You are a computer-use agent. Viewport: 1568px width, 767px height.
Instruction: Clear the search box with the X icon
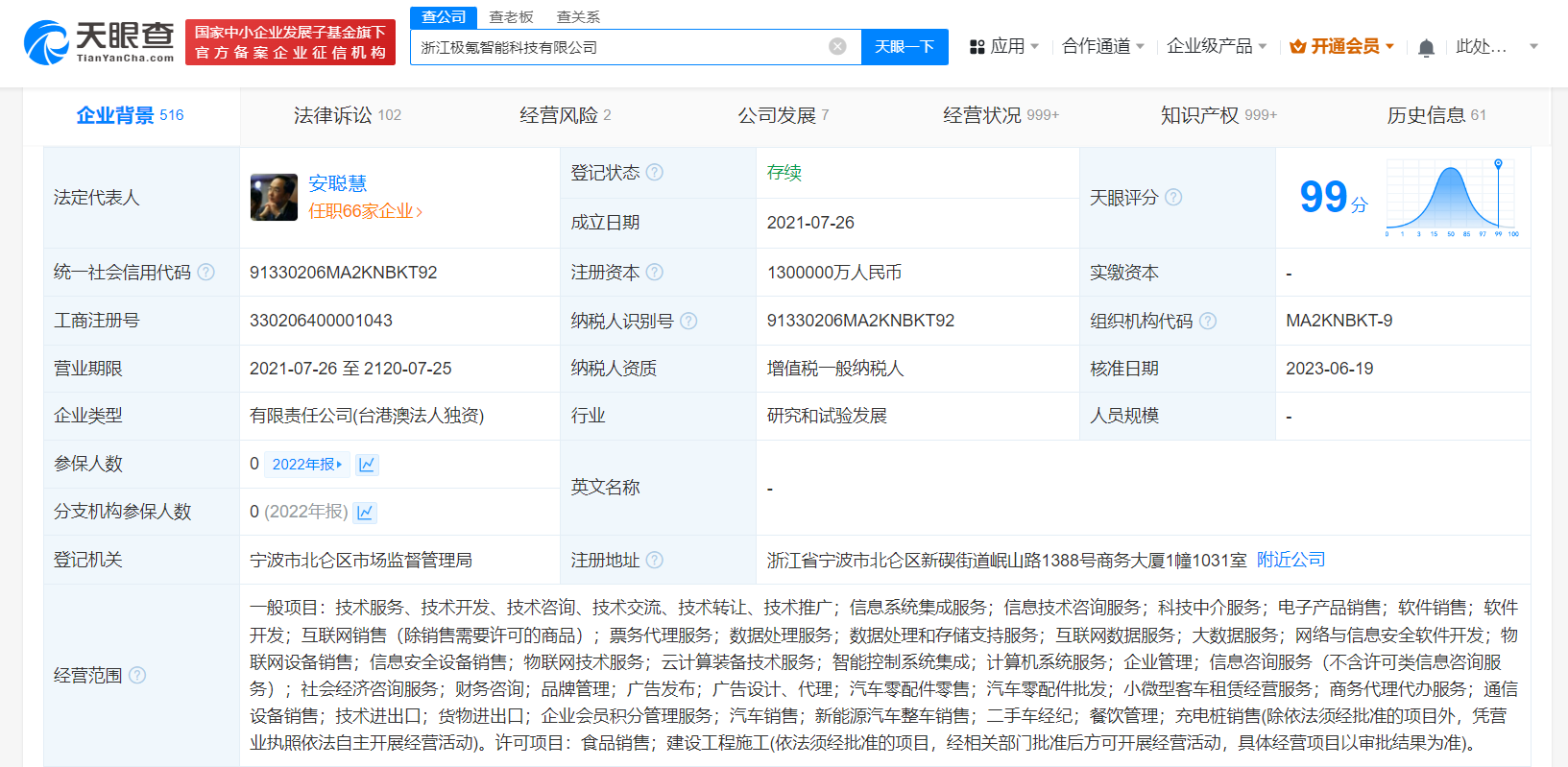coord(837,46)
